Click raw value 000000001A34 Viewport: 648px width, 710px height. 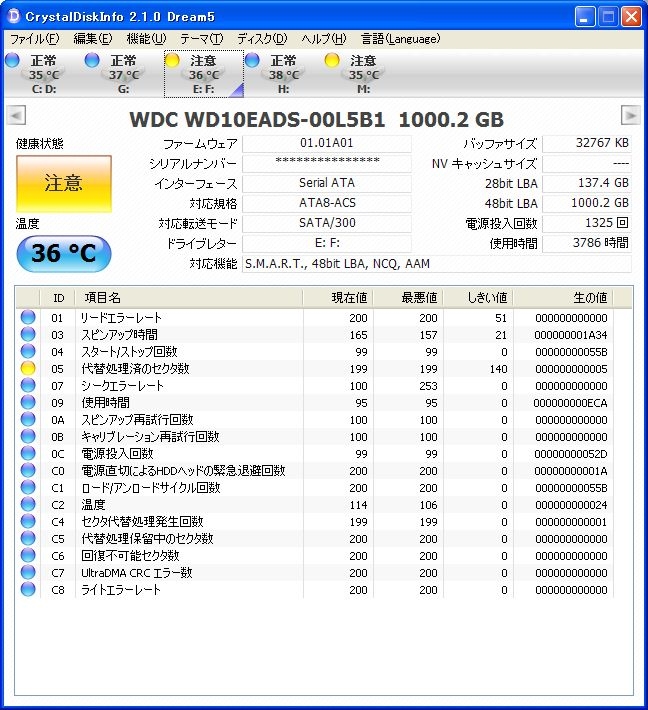coord(571,336)
